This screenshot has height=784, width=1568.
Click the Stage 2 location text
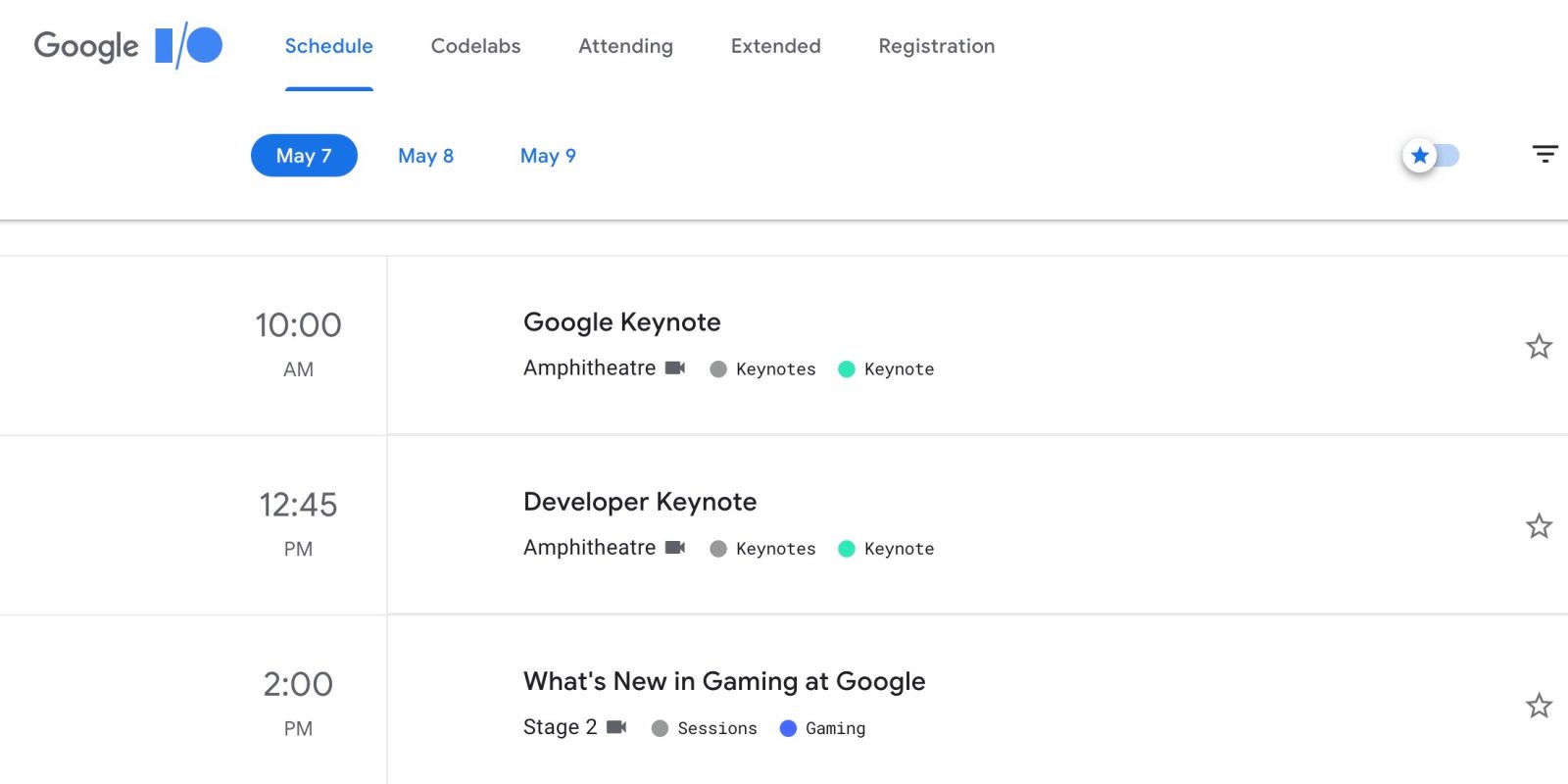(560, 726)
